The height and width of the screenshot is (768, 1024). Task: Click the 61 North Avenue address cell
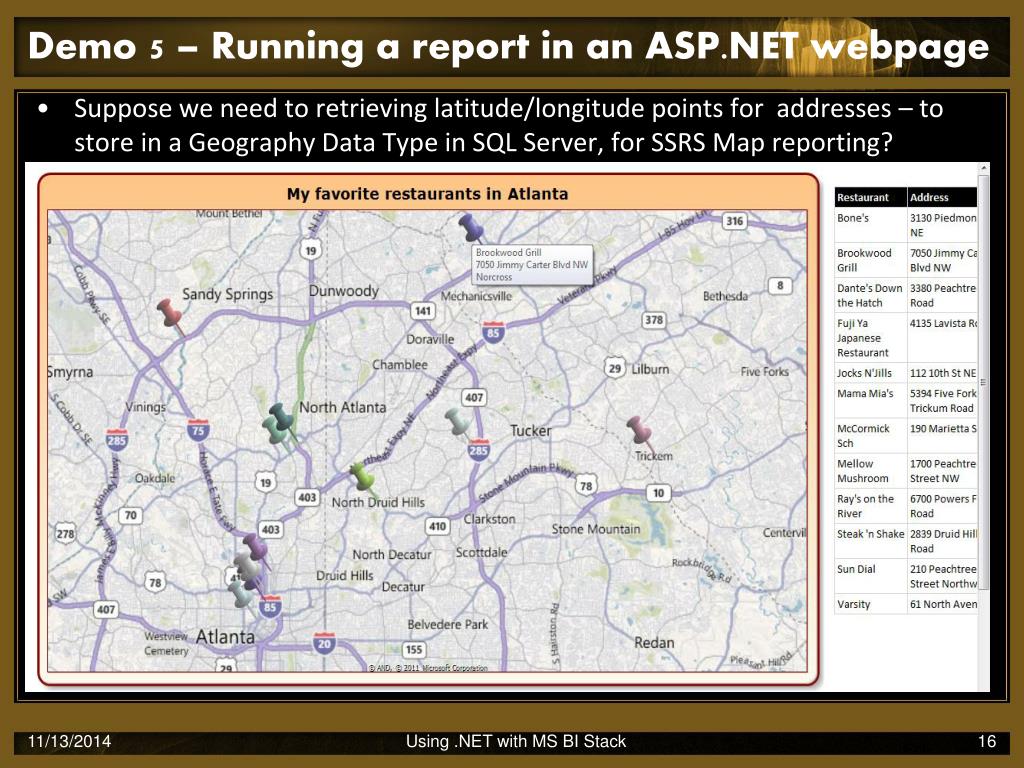(942, 604)
